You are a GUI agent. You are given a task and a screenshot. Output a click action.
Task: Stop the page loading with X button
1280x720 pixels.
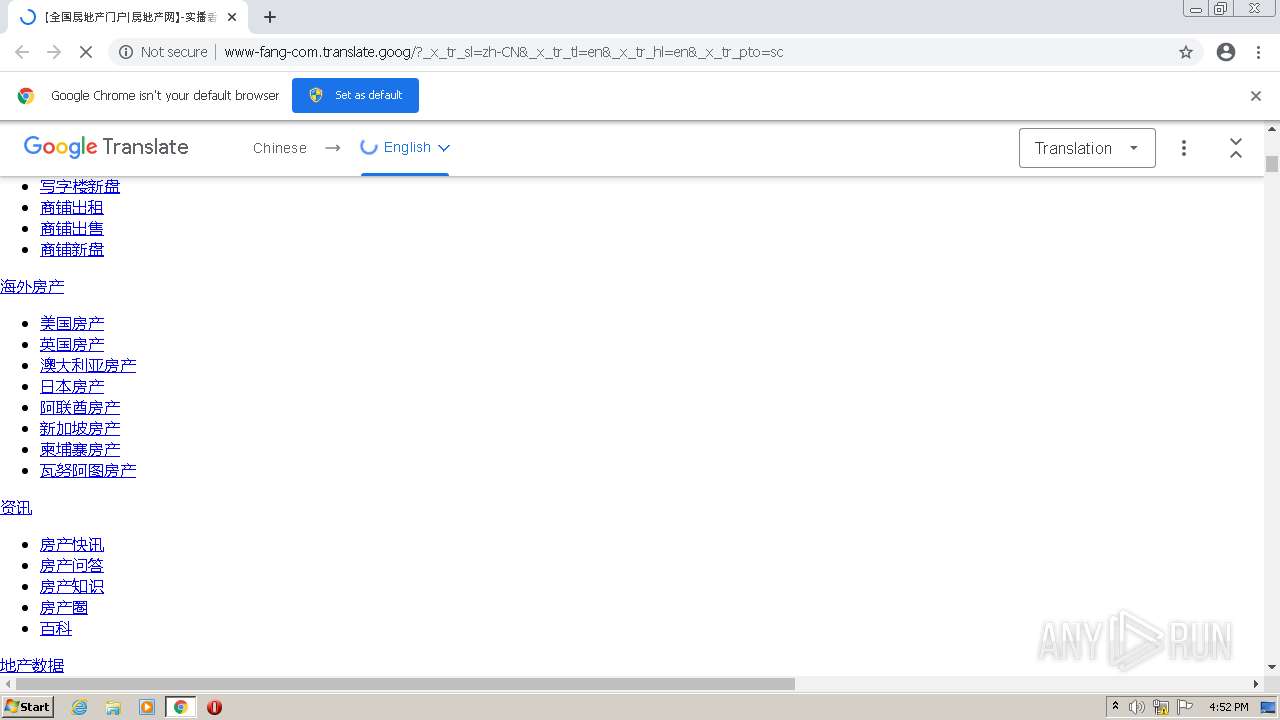[x=86, y=52]
